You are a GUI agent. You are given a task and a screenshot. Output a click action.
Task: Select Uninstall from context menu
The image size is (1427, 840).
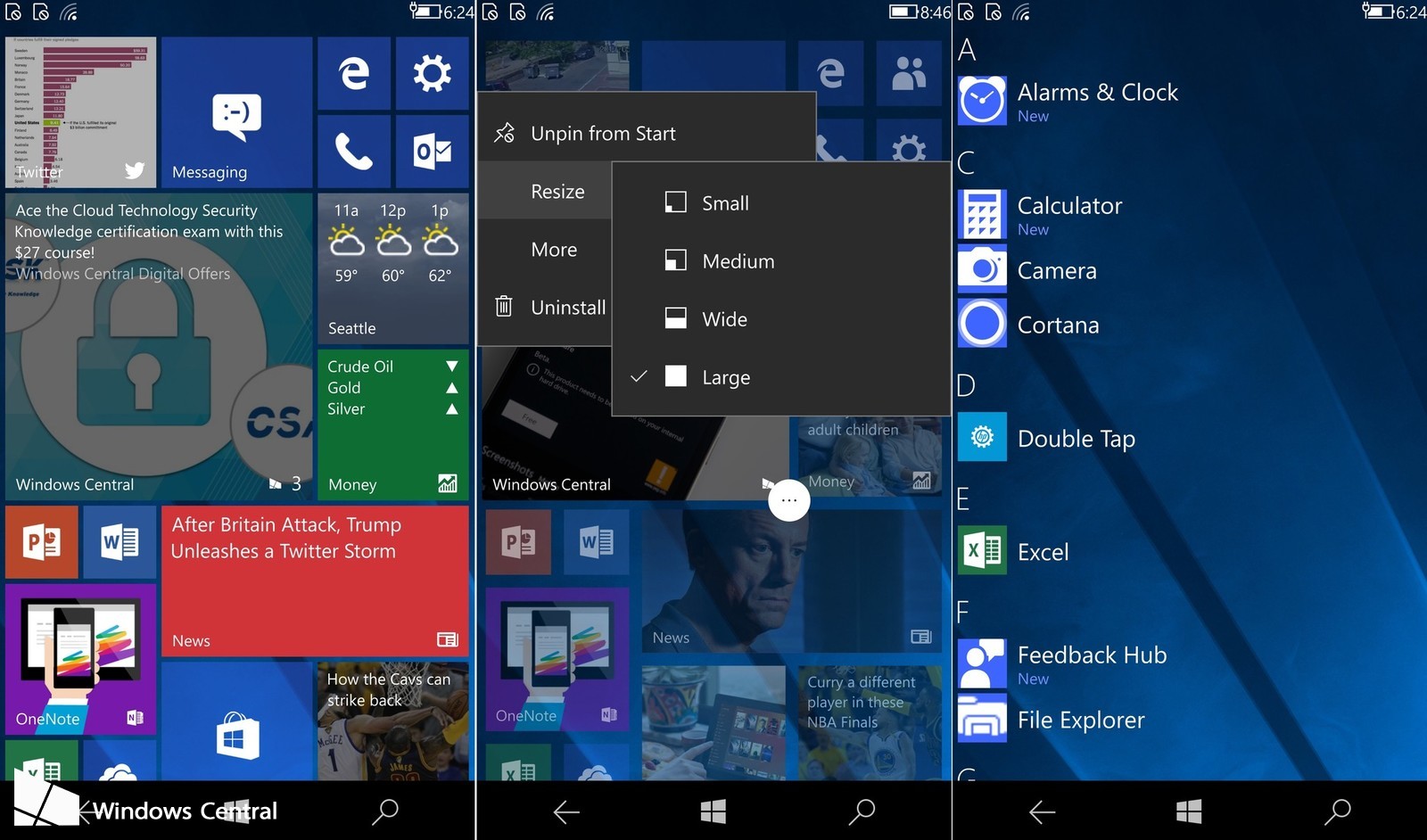567,308
